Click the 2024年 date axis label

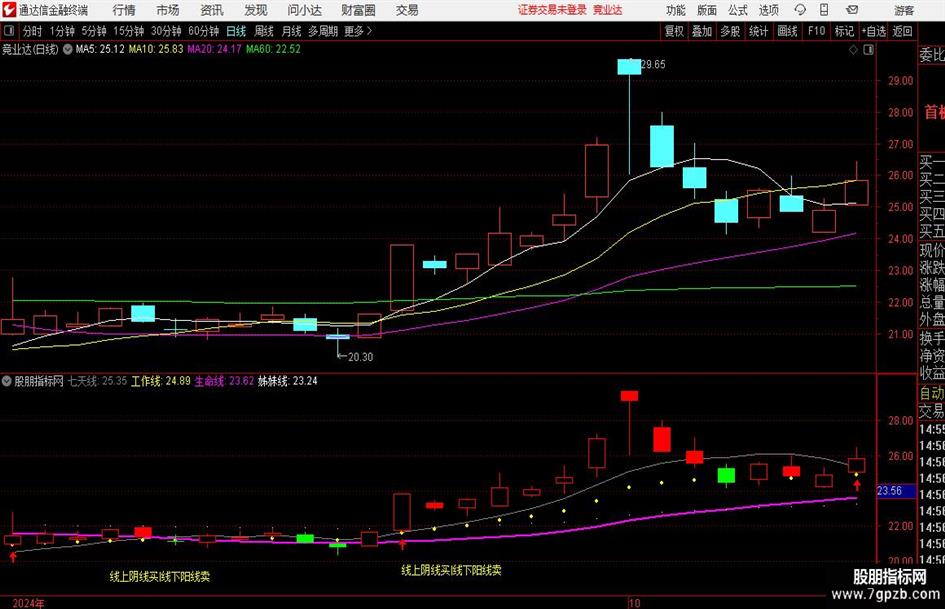28,603
